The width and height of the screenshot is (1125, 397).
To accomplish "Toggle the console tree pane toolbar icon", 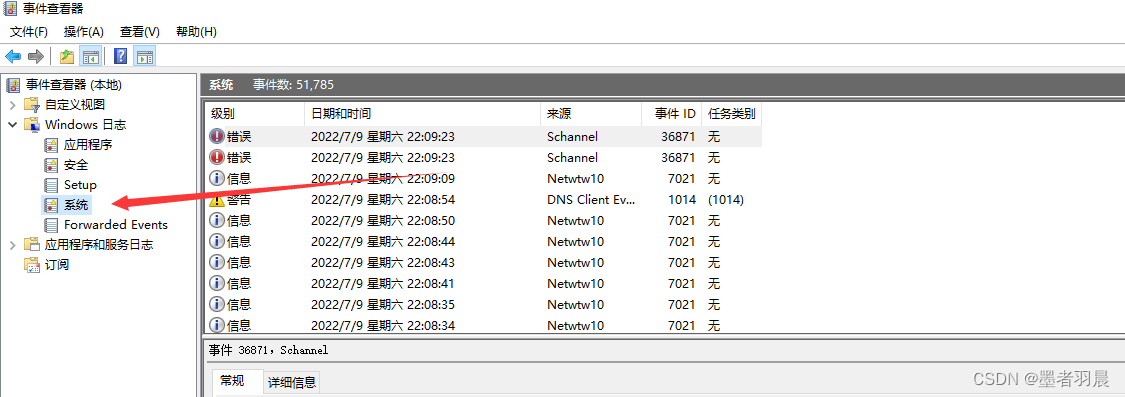I will pos(90,56).
